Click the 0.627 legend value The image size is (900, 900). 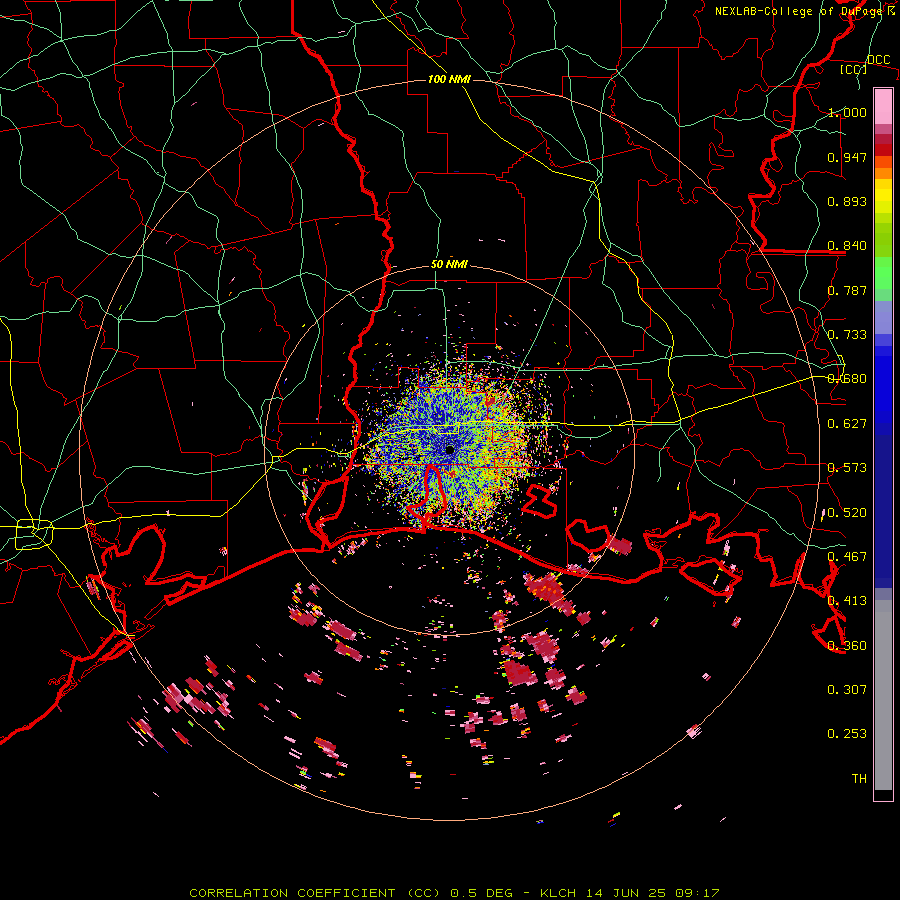click(847, 424)
